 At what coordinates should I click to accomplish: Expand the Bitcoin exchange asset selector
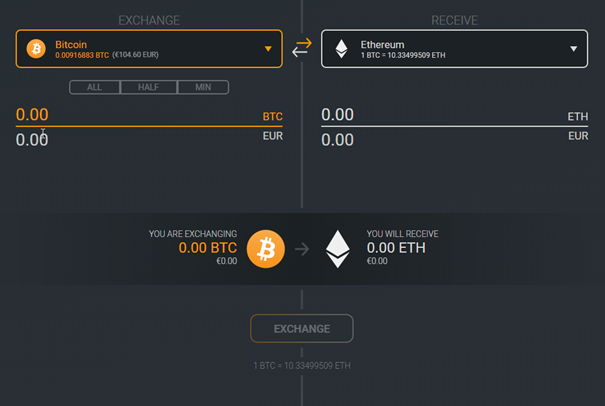click(150, 48)
